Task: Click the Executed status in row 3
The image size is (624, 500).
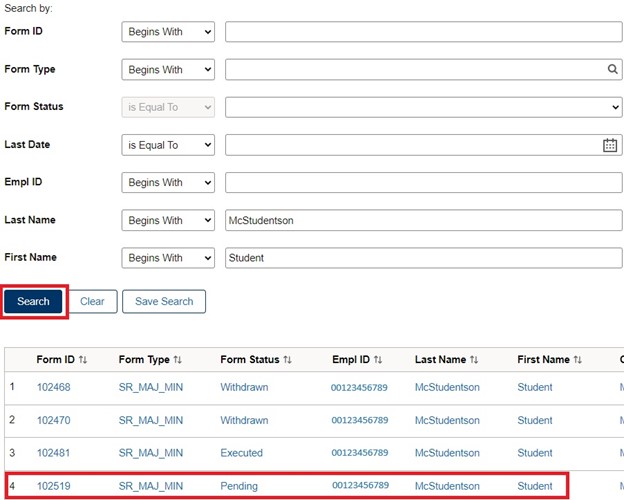Action: pyautogui.click(x=241, y=453)
